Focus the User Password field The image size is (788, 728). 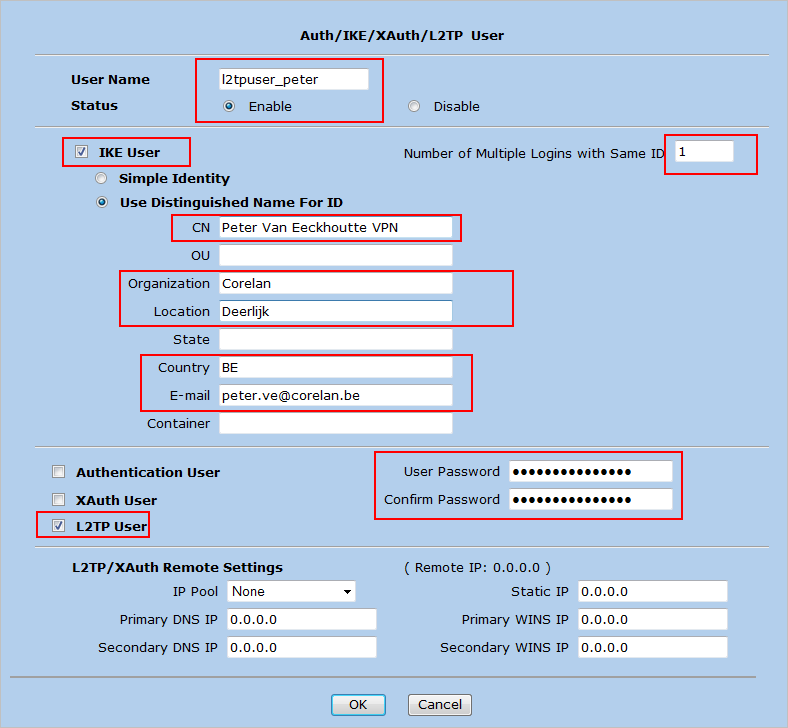590,472
